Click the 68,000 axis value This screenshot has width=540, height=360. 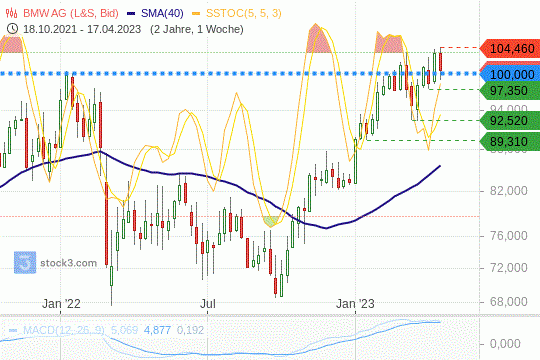pos(509,302)
